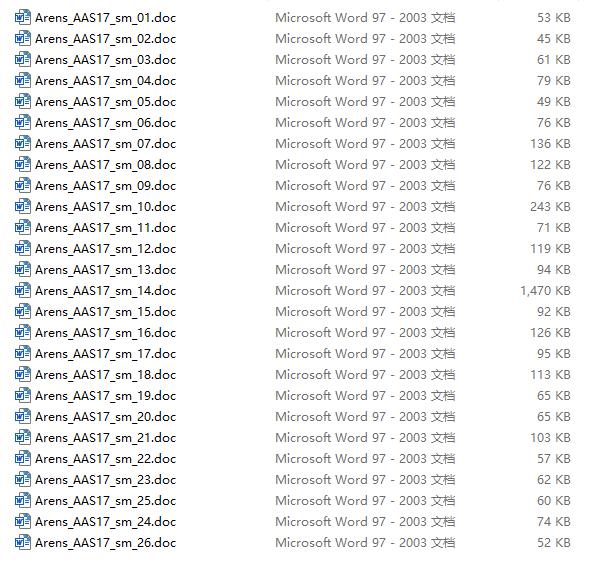Click file type text of Arens_AAS17_sm_02.doc
The image size is (612, 578).
click(x=365, y=39)
